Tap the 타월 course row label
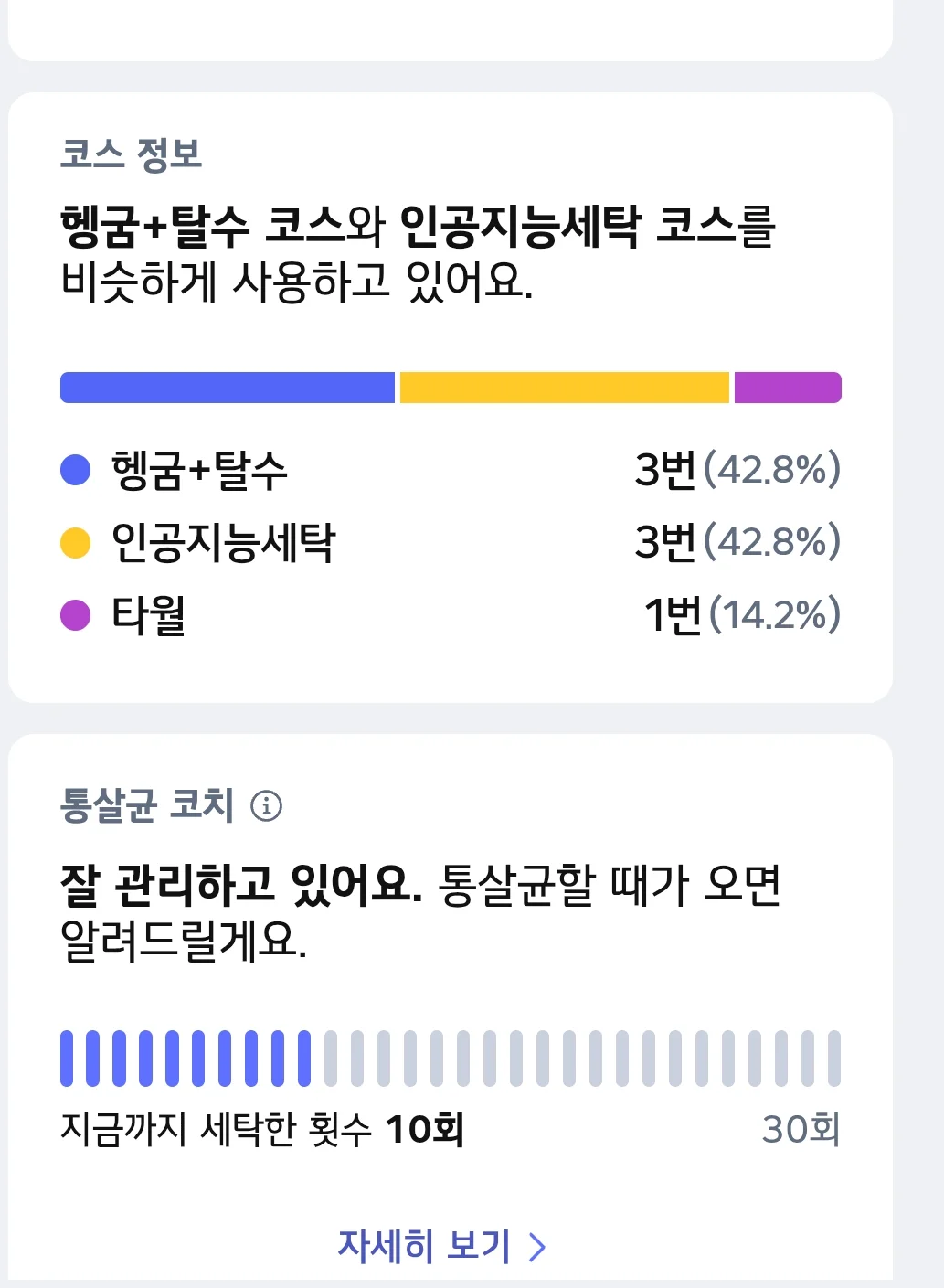This screenshot has height=1288, width=944. [148, 614]
